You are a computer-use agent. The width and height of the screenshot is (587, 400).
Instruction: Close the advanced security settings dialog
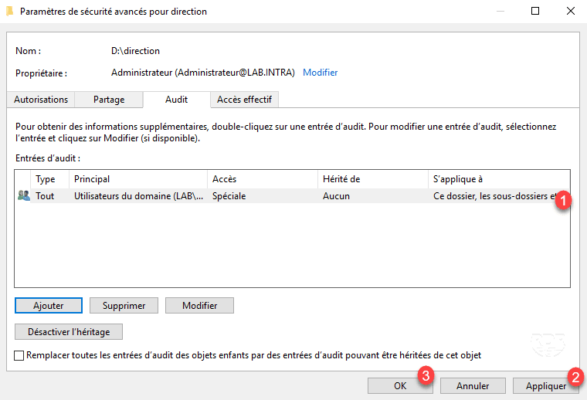click(571, 11)
